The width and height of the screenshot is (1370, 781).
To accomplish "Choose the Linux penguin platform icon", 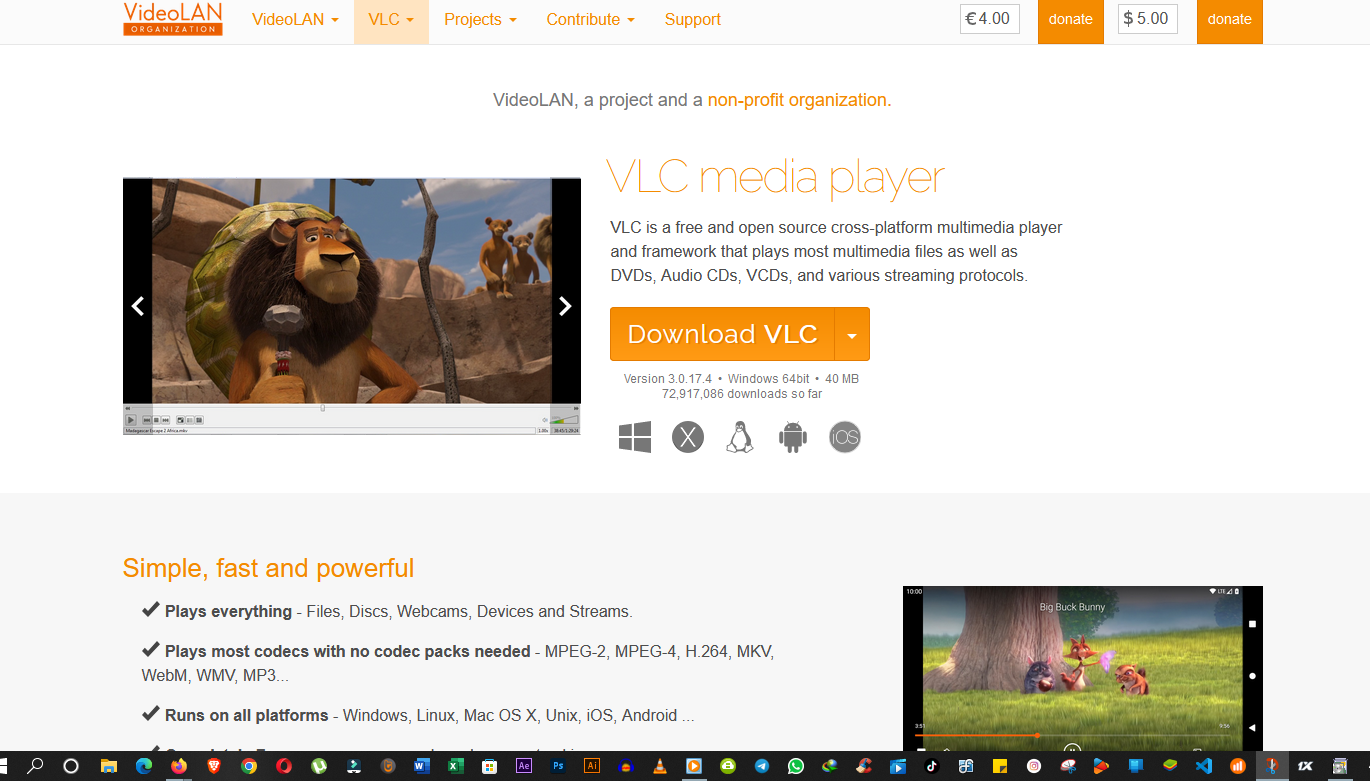I will click(x=740, y=437).
